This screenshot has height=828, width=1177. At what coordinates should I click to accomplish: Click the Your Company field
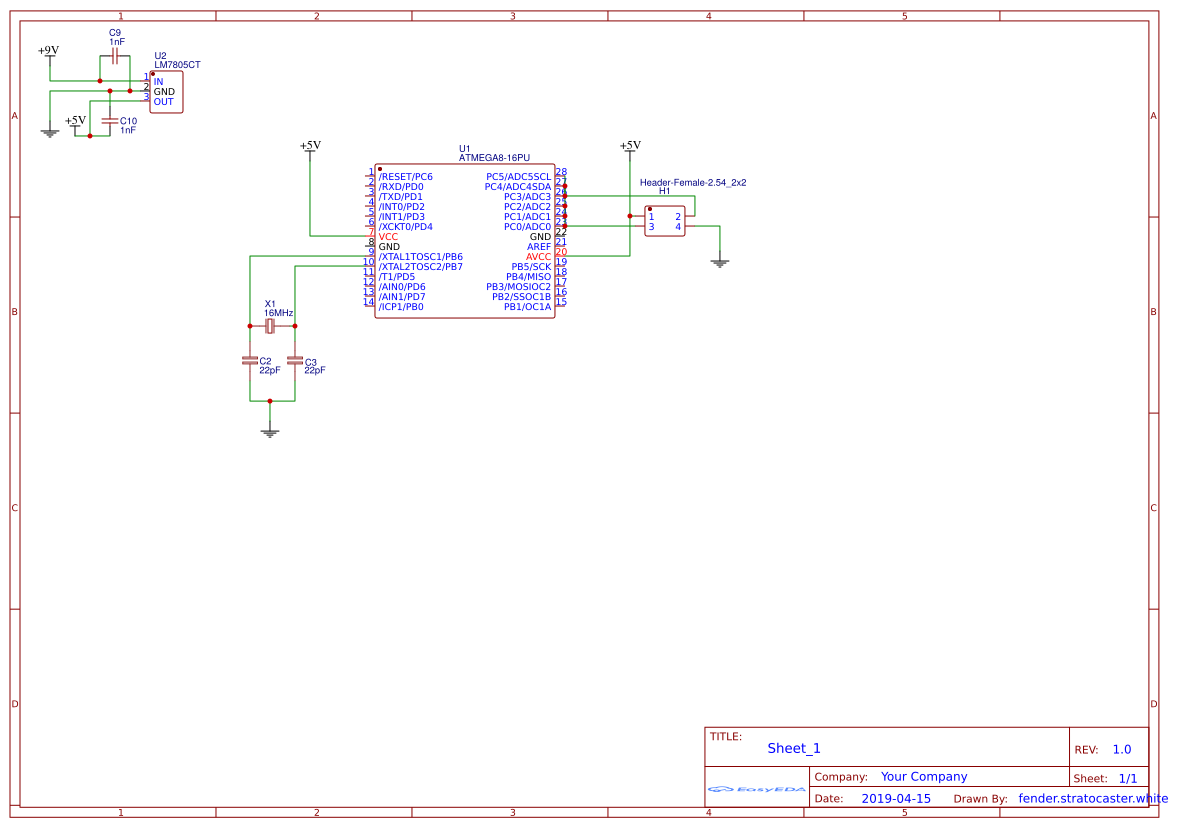tap(923, 777)
